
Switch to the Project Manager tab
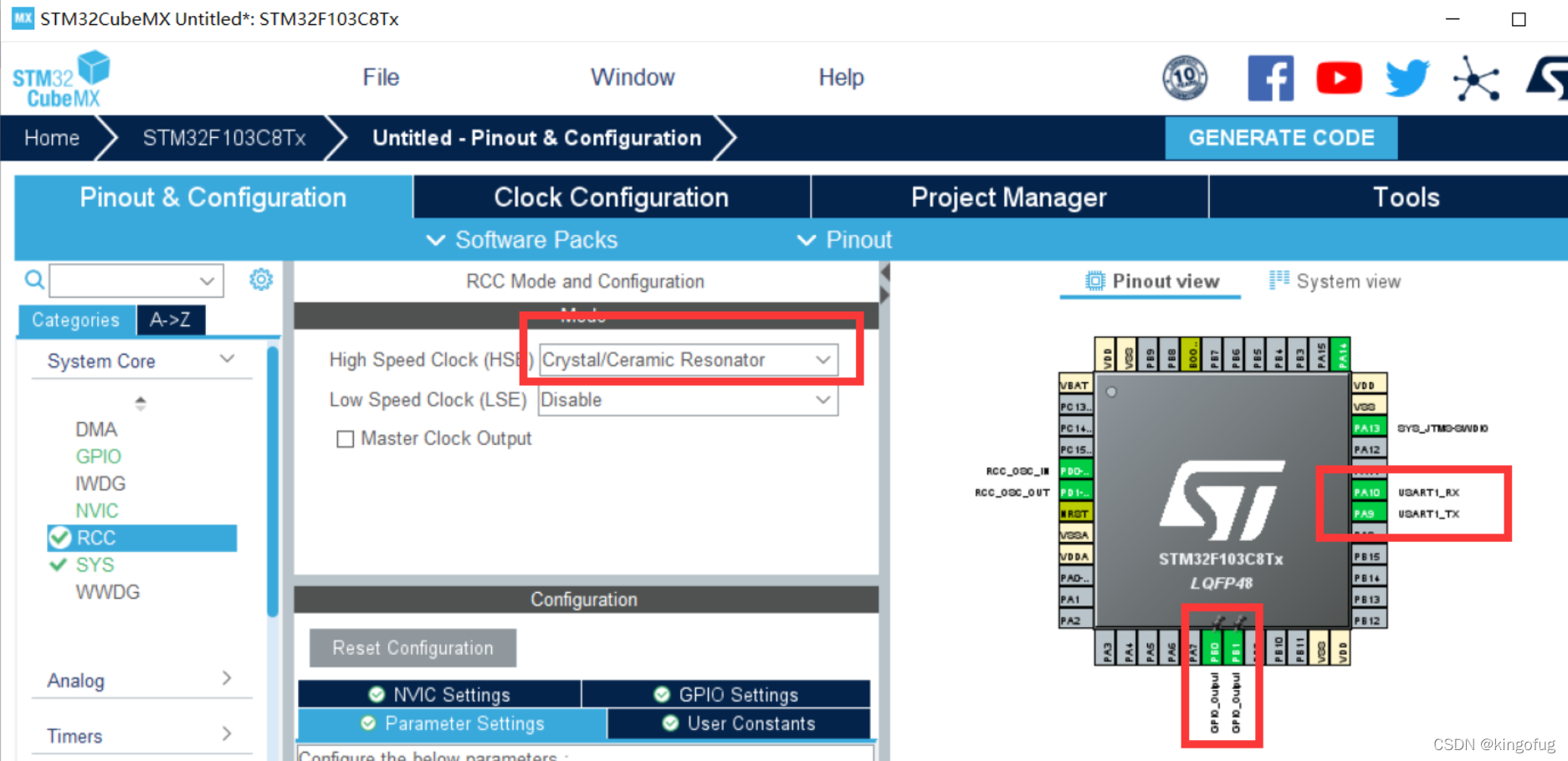point(1009,197)
